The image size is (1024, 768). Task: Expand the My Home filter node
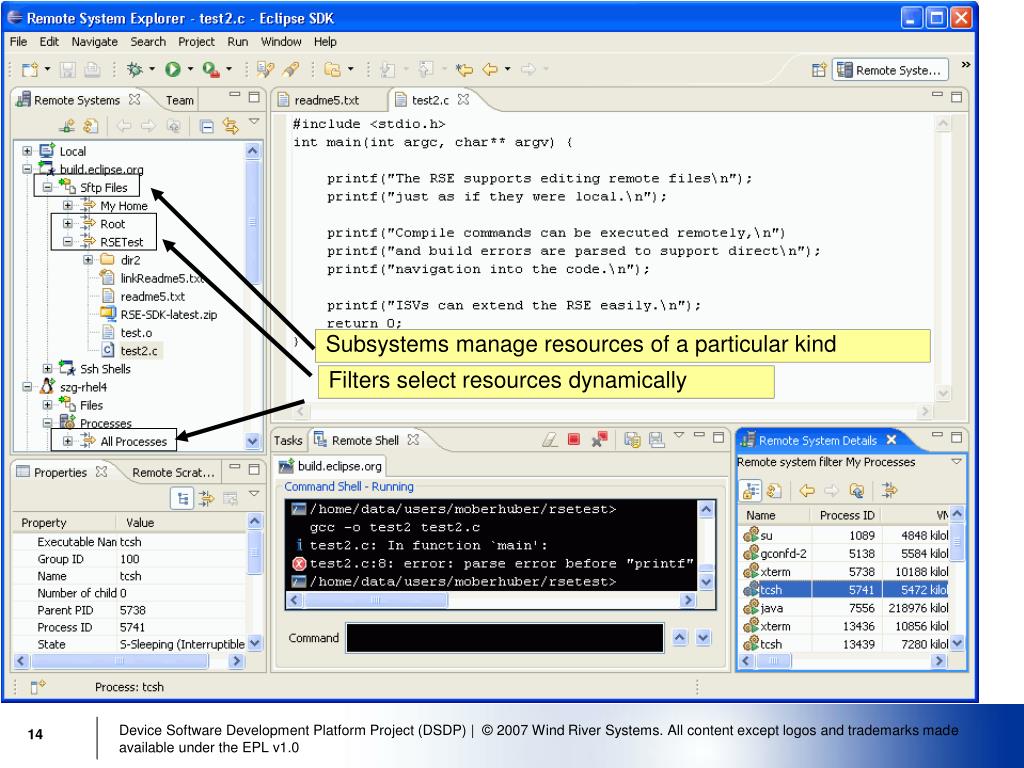pos(67,205)
